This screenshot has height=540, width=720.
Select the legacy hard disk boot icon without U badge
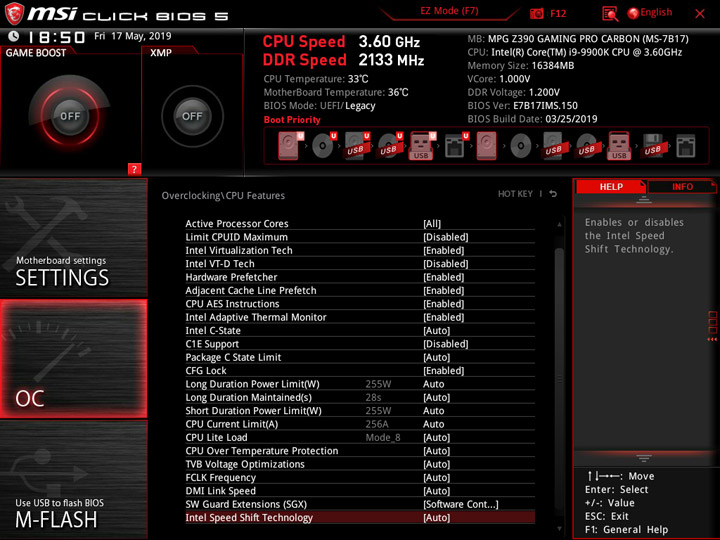487,146
